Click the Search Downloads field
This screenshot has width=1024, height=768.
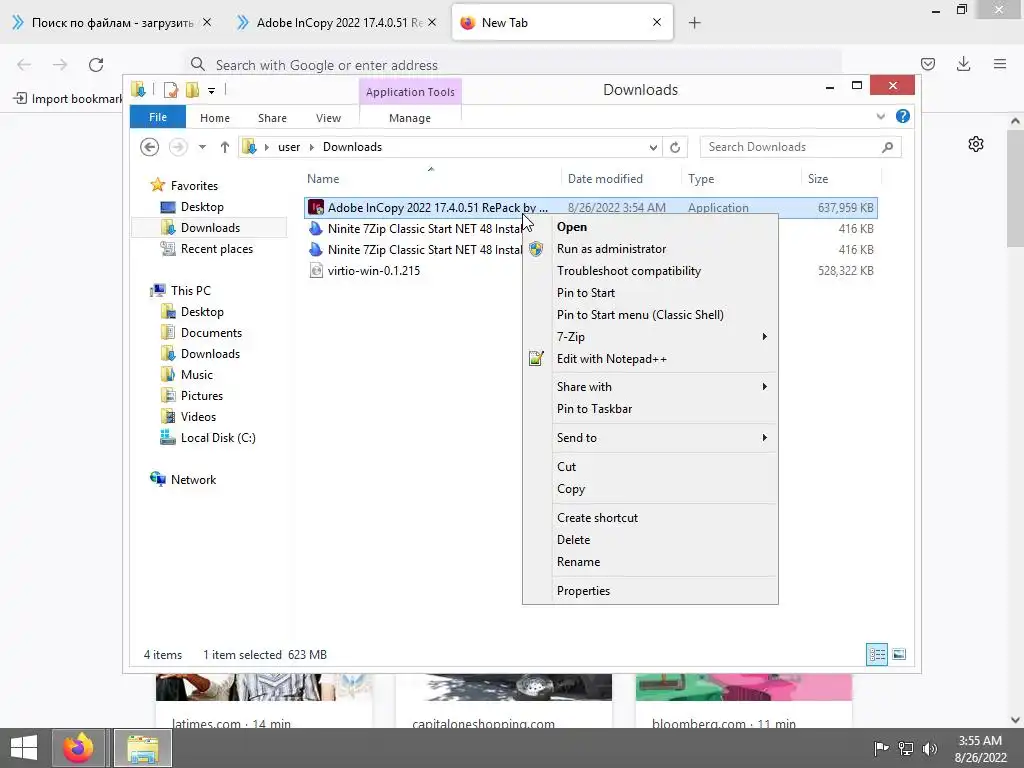(x=801, y=147)
